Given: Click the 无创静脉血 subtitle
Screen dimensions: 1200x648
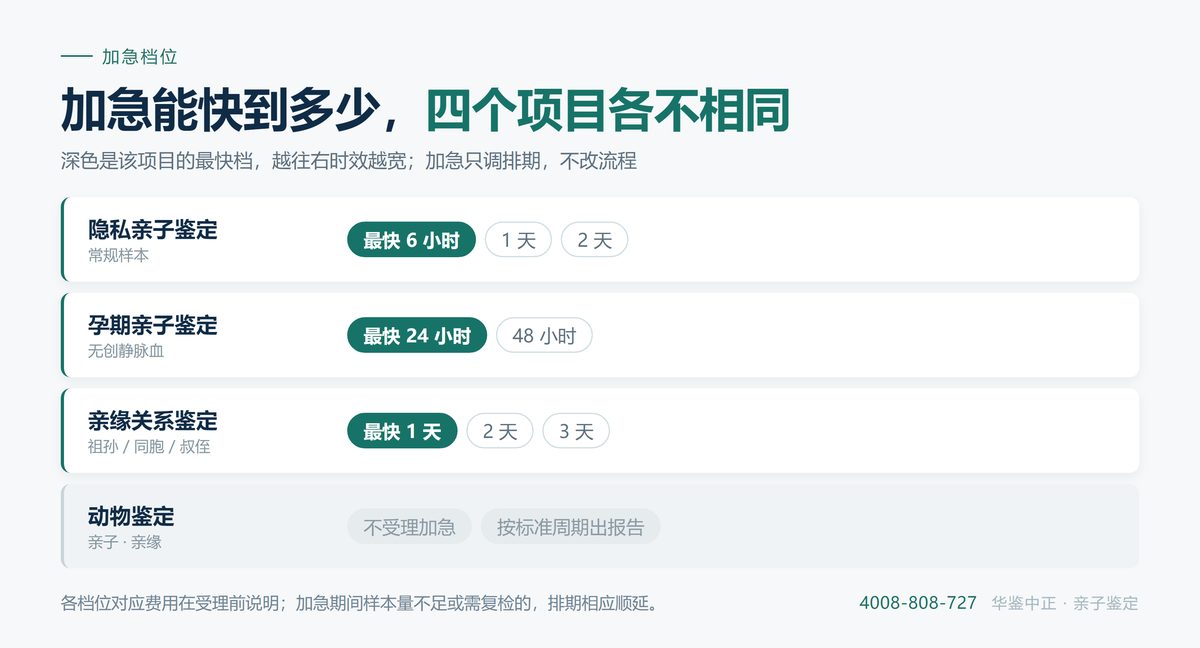Looking at the screenshot, I should click(126, 352).
